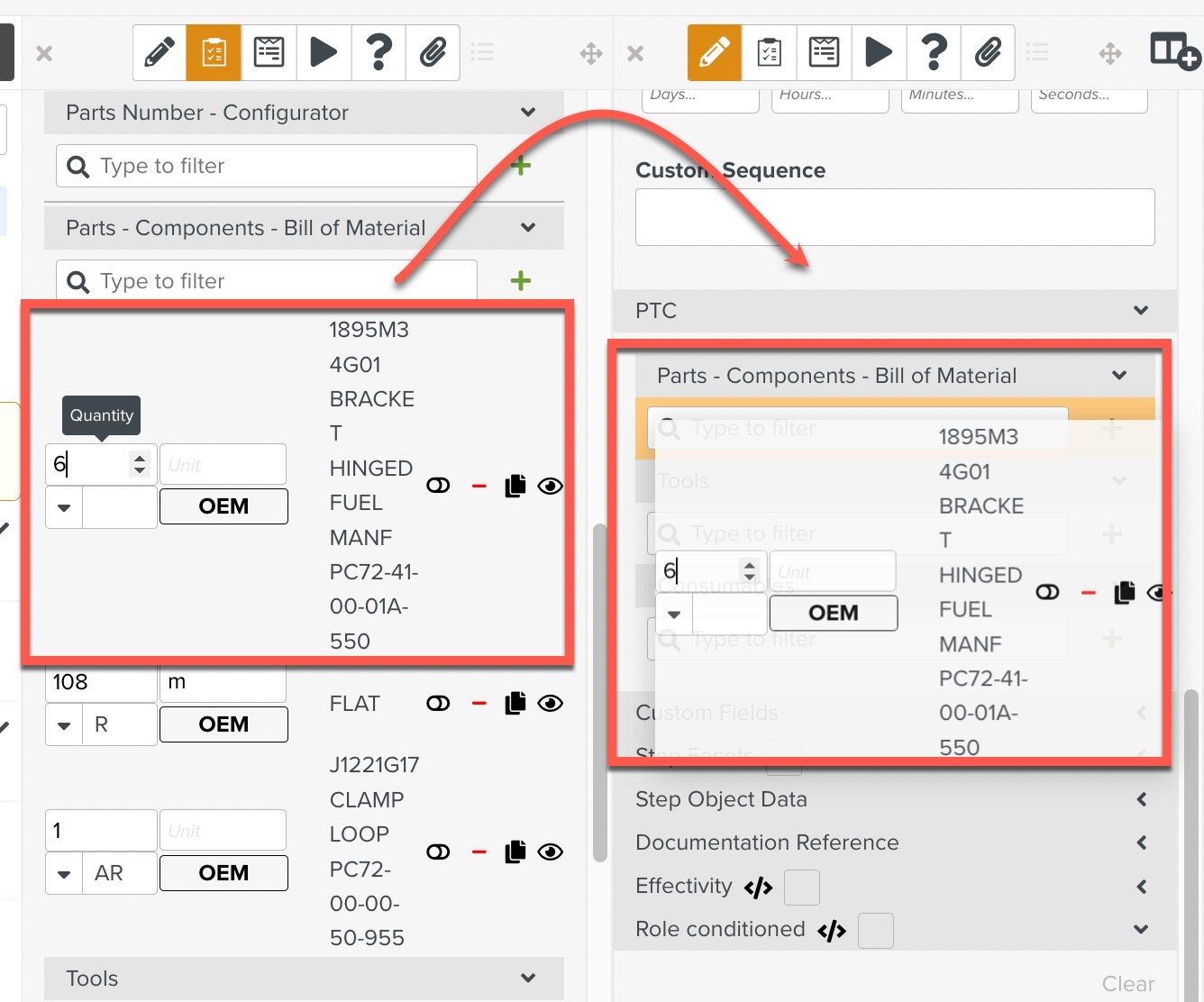Screen dimensions: 1204x1002
Task: Click the Unit field for J1221G17 clamp
Action: [223, 831]
